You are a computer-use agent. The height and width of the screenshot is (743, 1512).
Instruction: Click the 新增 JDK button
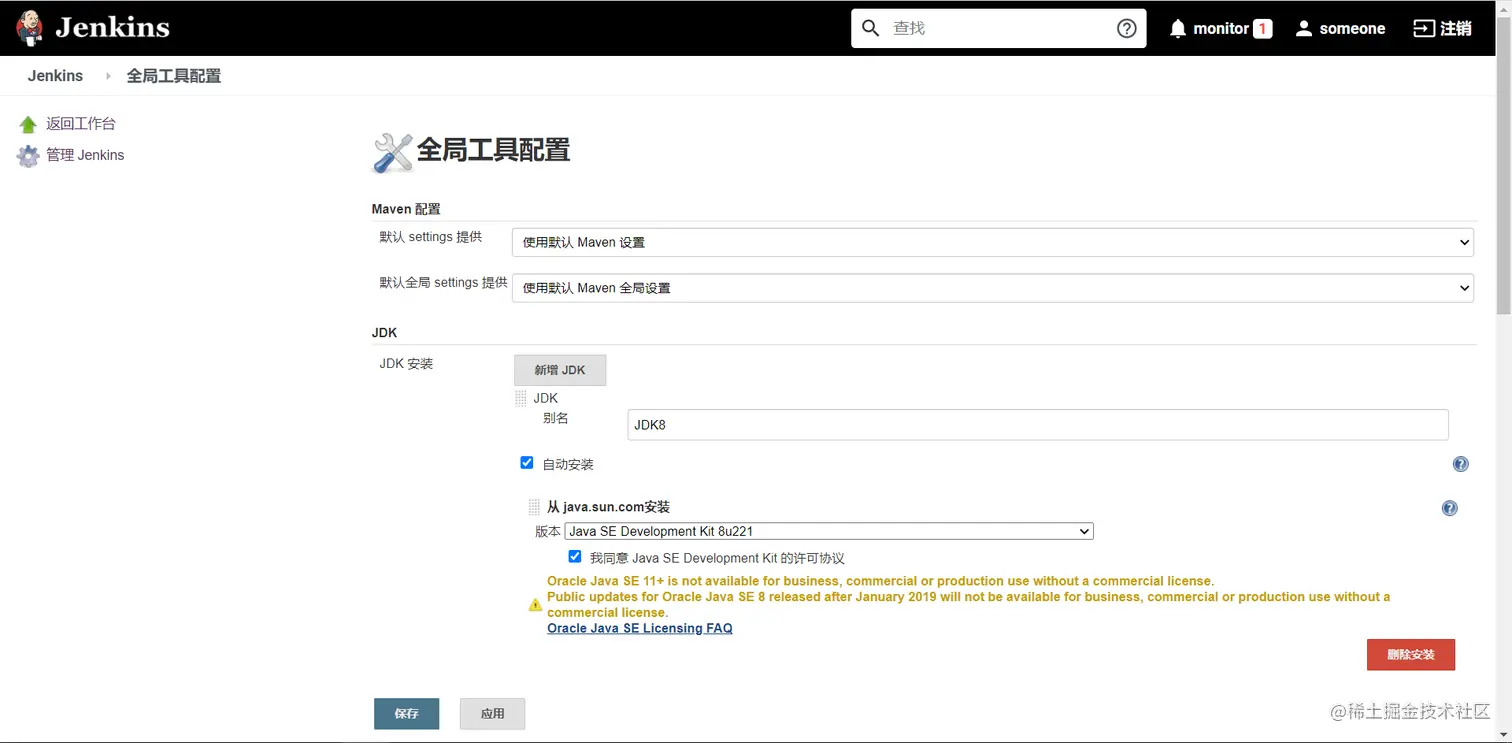coord(560,370)
